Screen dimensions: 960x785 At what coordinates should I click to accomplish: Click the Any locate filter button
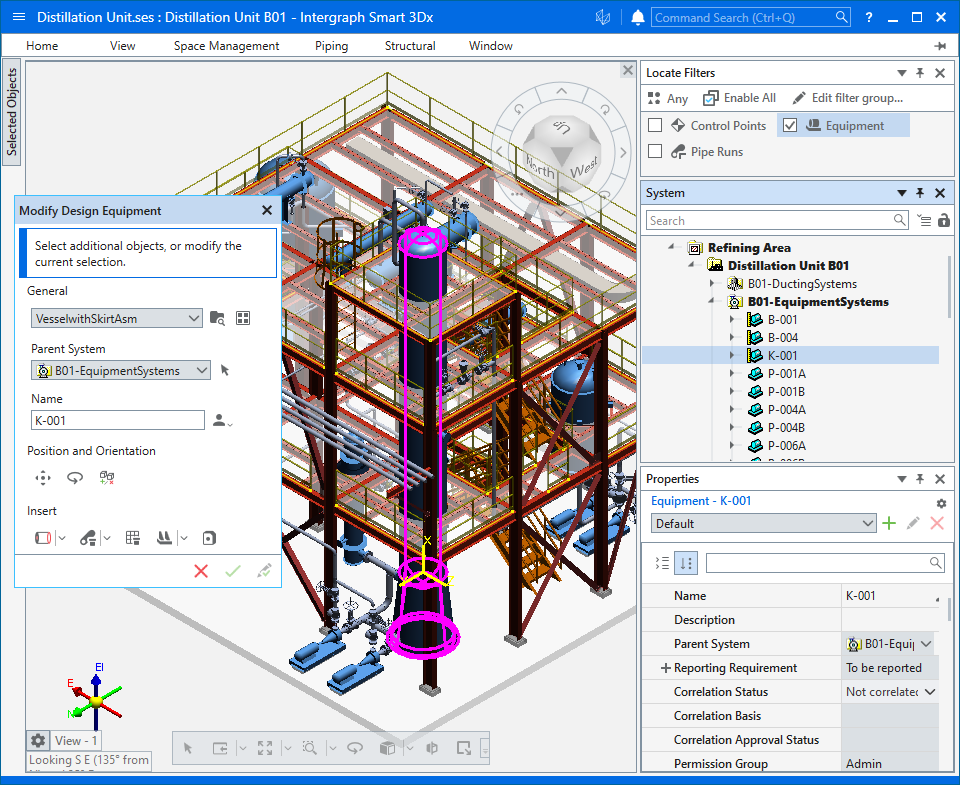point(669,98)
